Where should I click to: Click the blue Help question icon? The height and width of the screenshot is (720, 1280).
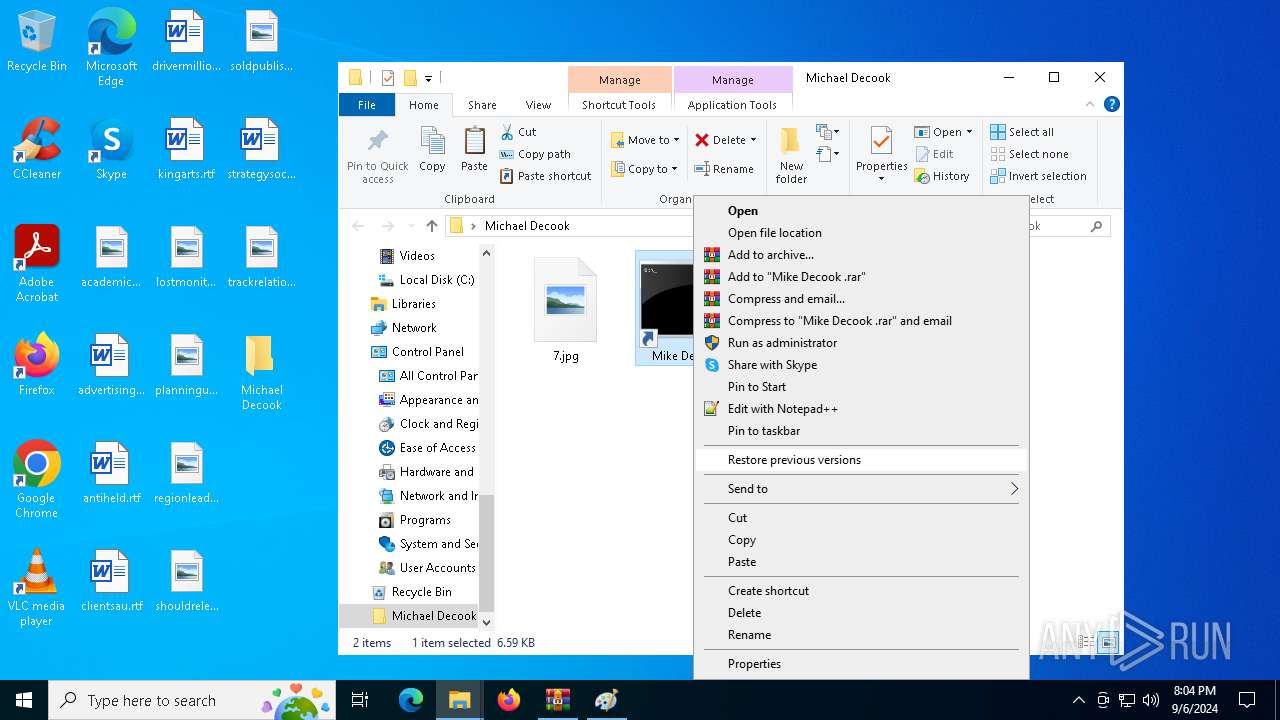pyautogui.click(x=1111, y=104)
